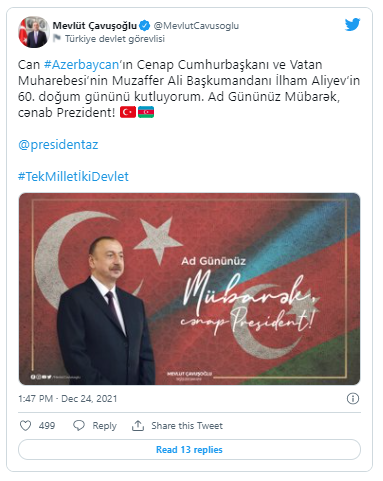Click the Read 13 replies button
383x481 pixels.
coord(189,449)
